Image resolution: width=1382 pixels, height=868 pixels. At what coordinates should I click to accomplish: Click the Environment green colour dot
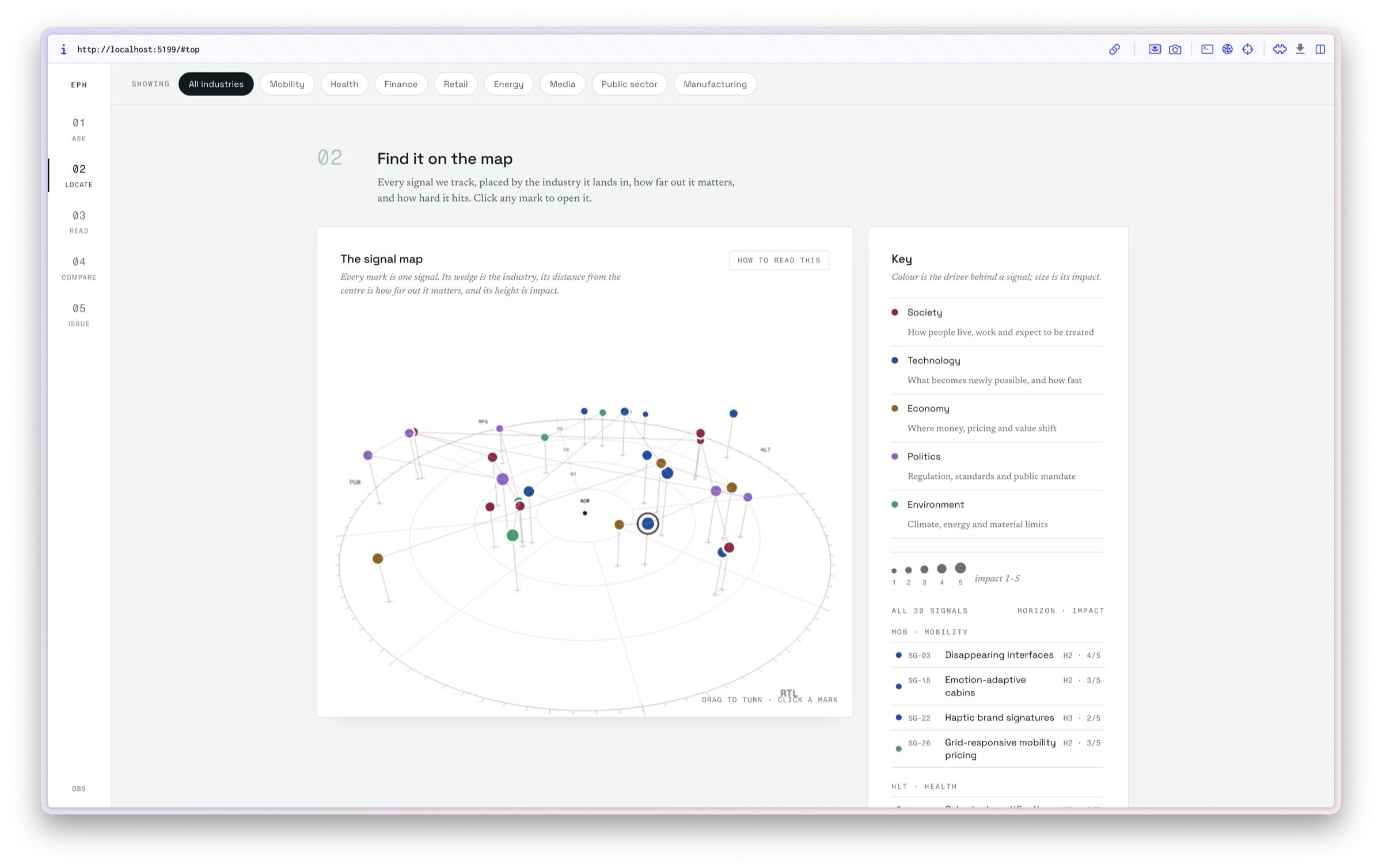click(x=895, y=504)
